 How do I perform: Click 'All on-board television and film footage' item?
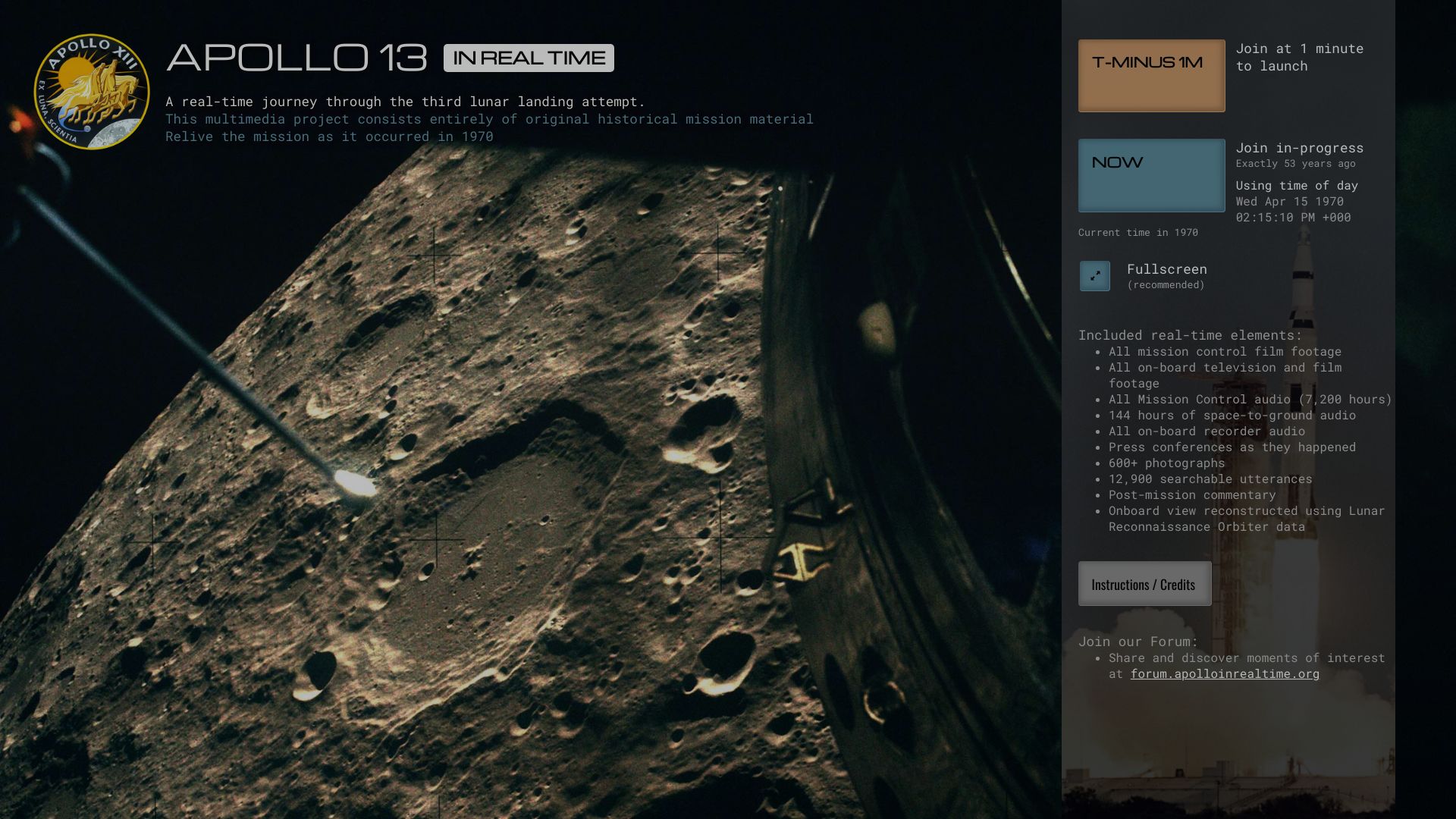click(x=1225, y=375)
